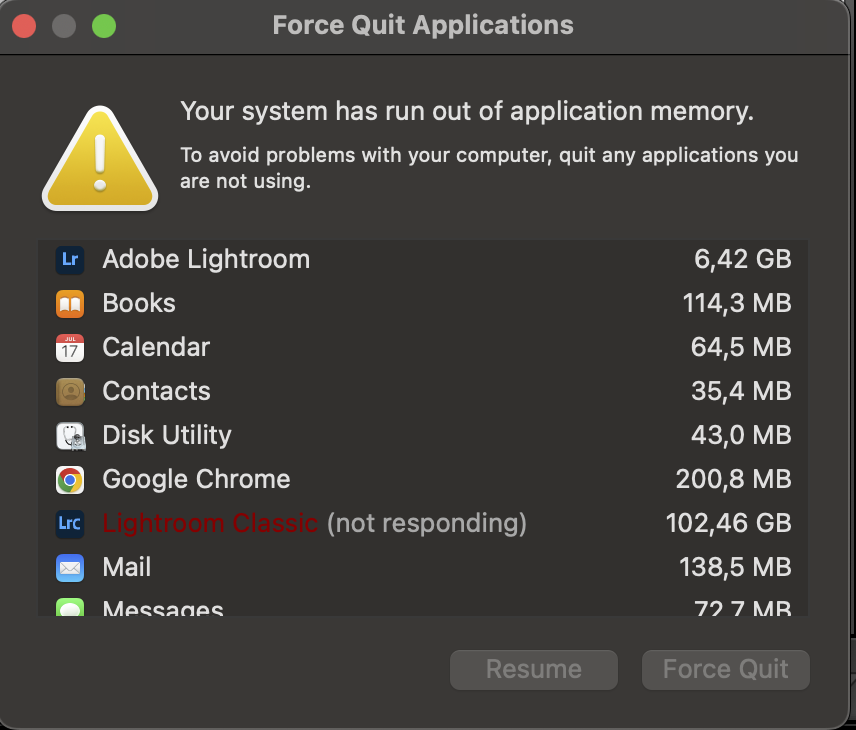Click the Lightroom Classic Lrc icon

pos(70,524)
